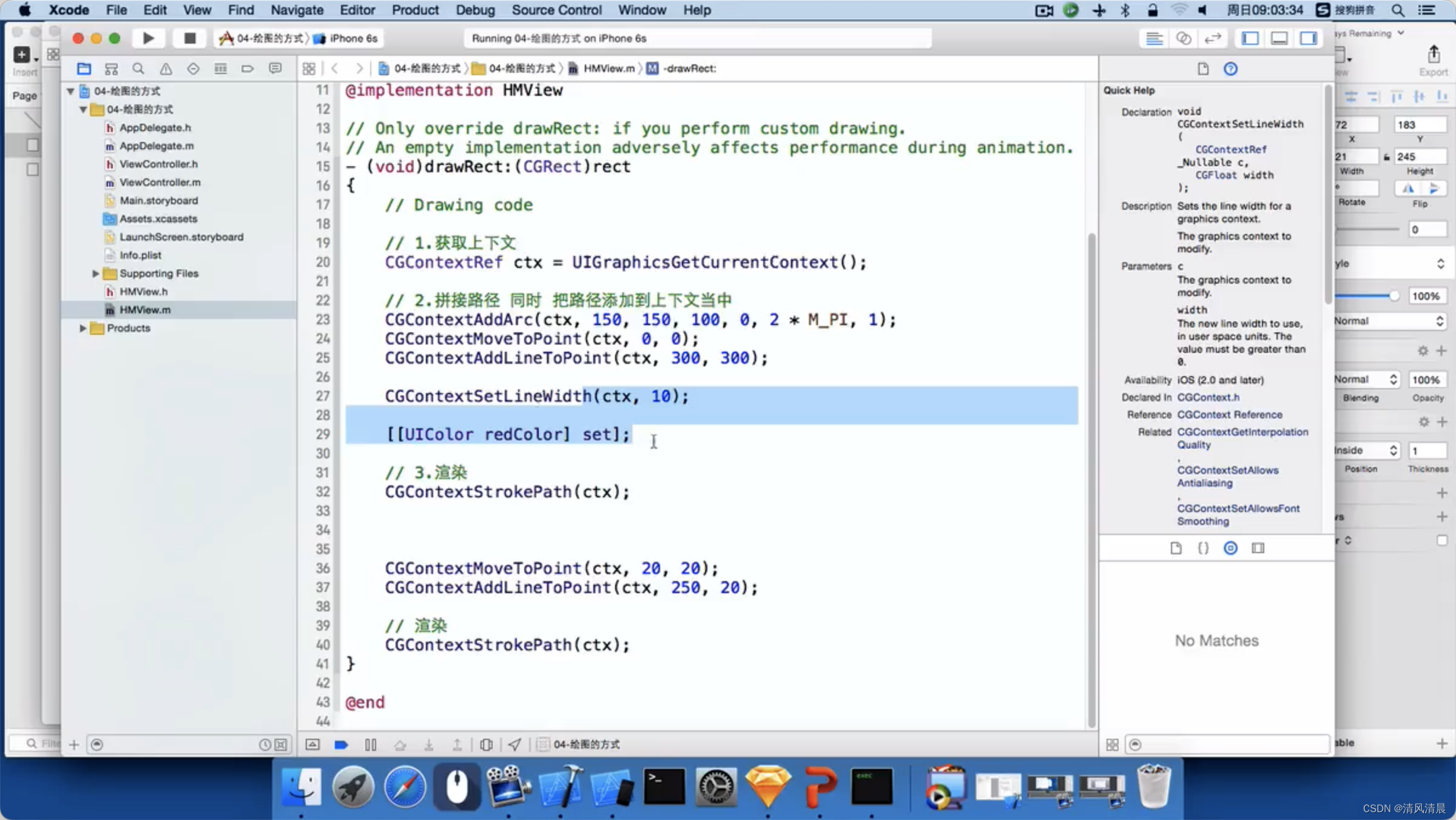Click the code editor vertical scrollbar

coord(1091,480)
